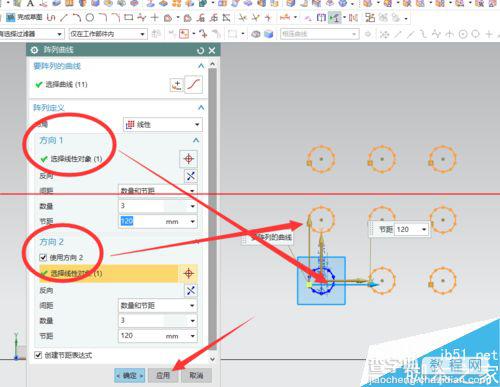Click the Apply button
The width and height of the screenshot is (500, 387).
[x=163, y=376]
